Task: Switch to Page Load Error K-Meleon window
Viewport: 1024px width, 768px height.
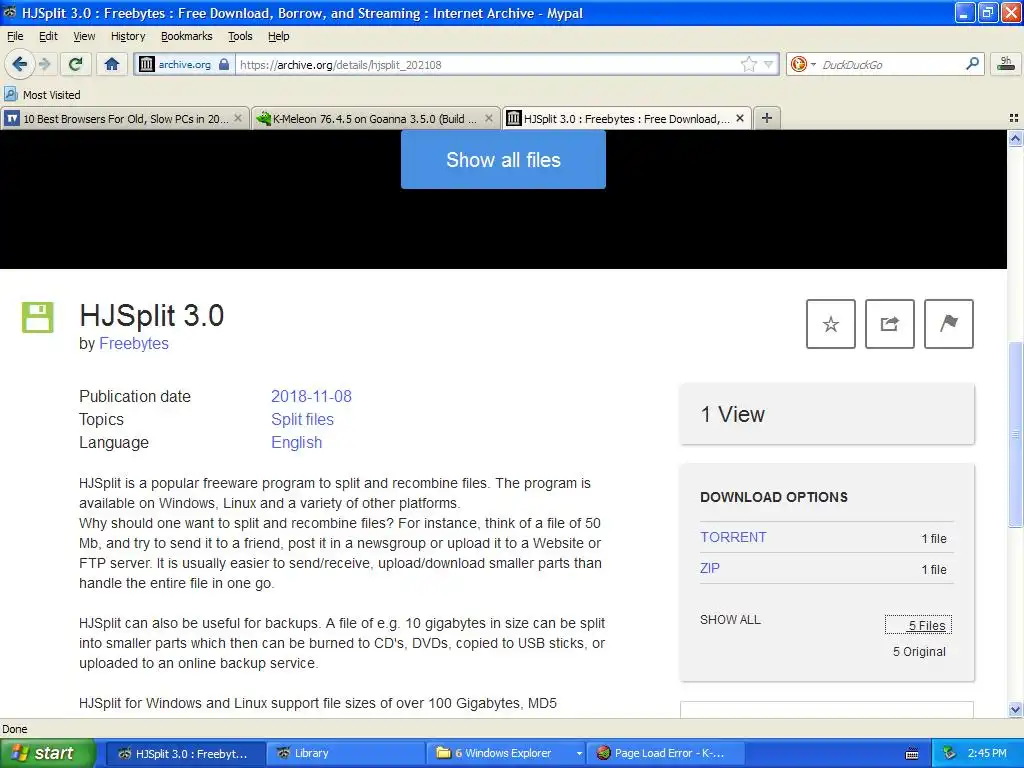Action: point(666,753)
